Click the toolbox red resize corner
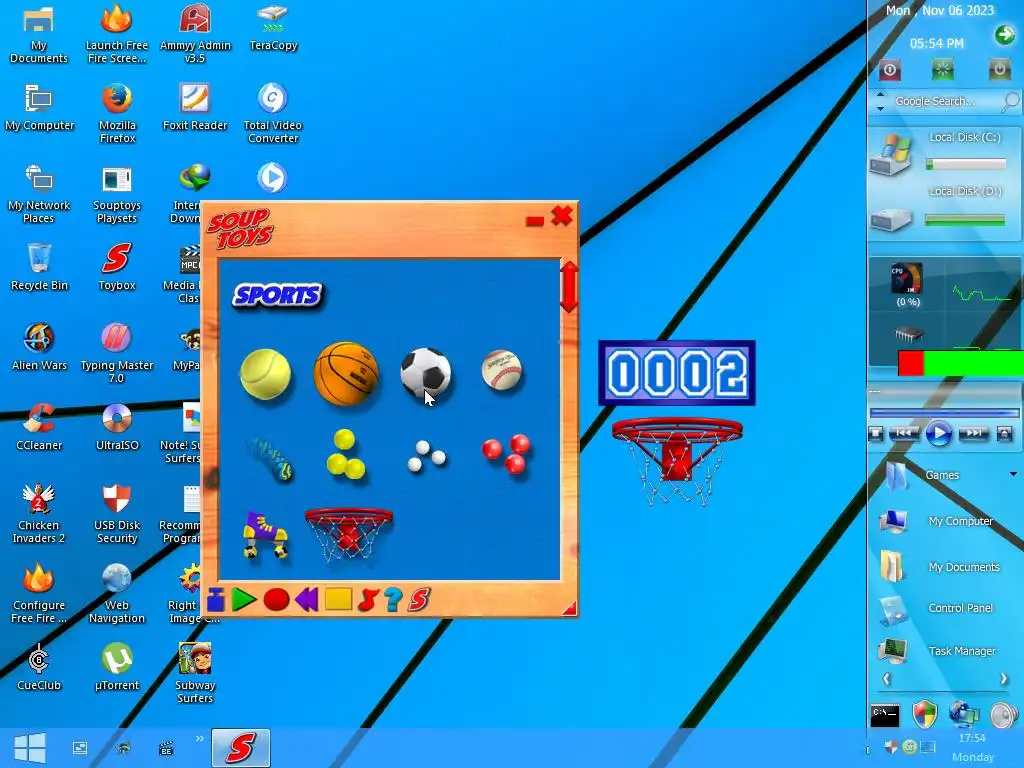The image size is (1024, 768). coord(569,609)
